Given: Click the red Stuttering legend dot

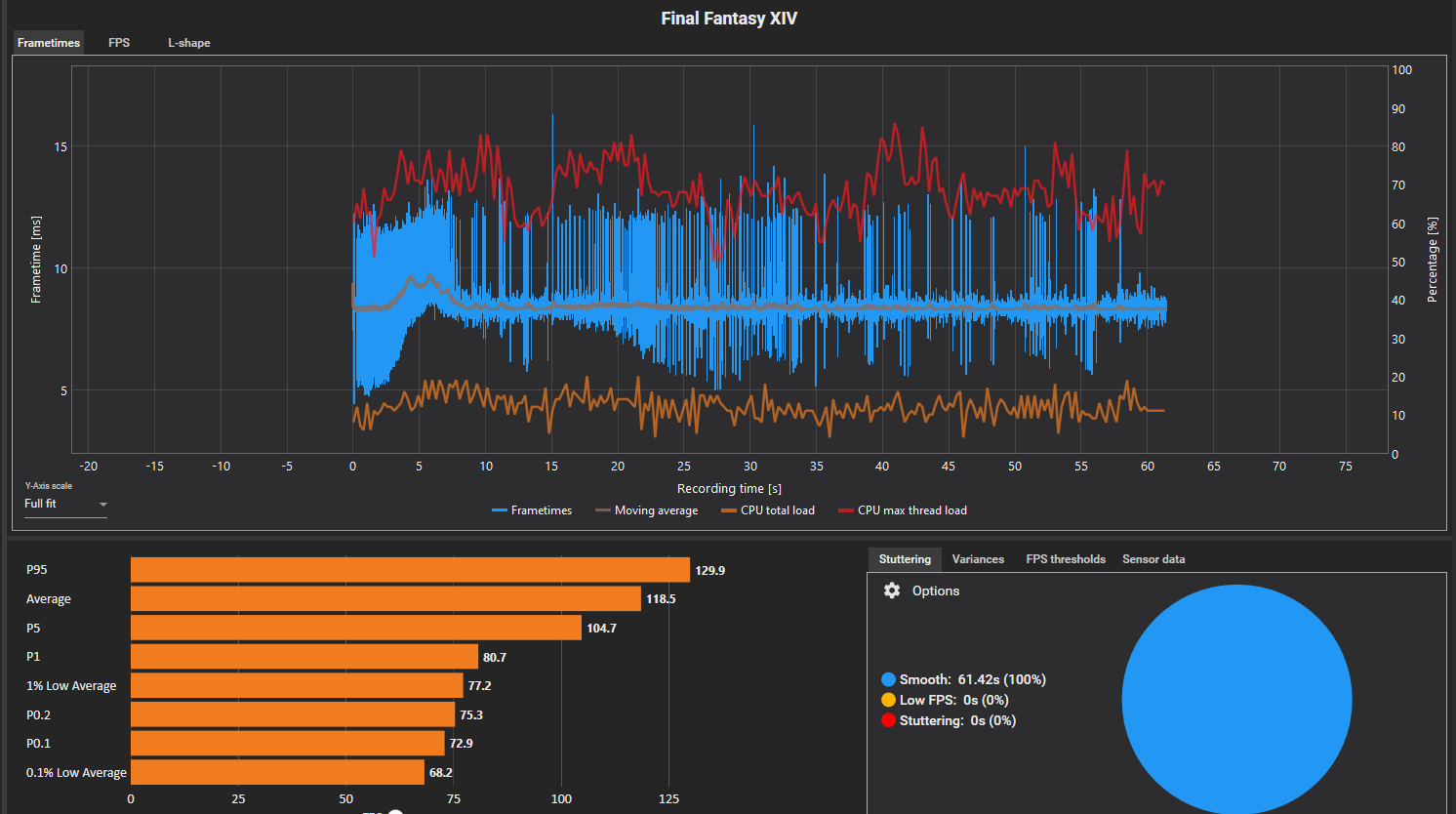Looking at the screenshot, I should pyautogui.click(x=888, y=720).
